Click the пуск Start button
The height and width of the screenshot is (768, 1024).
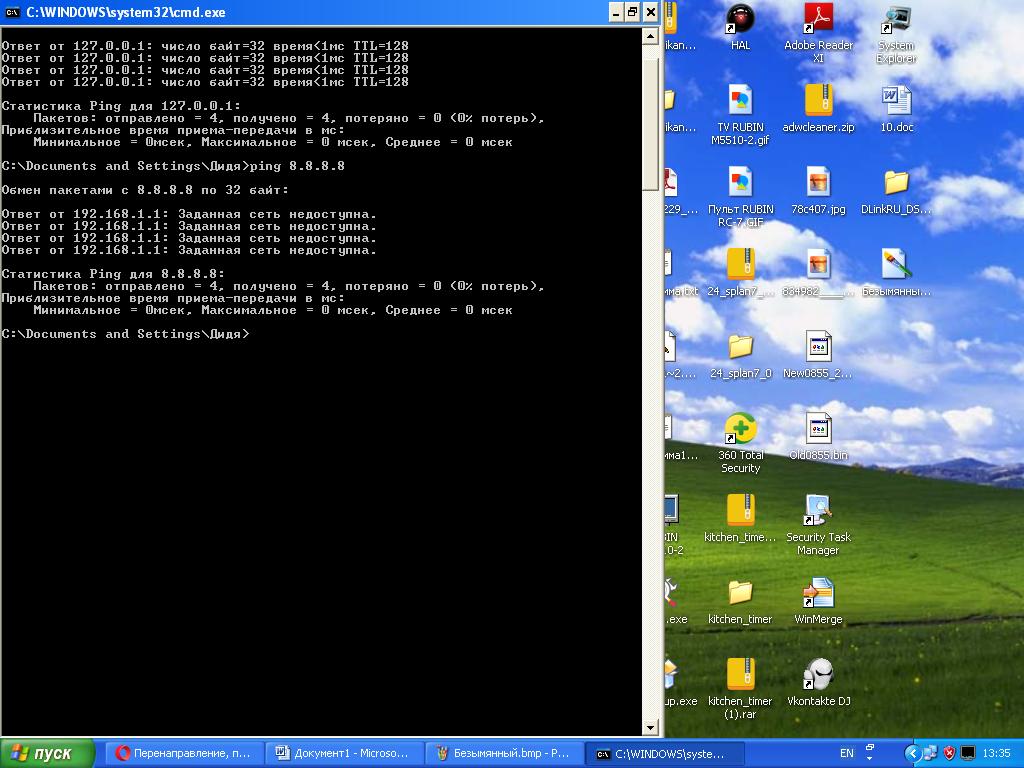click(47, 753)
